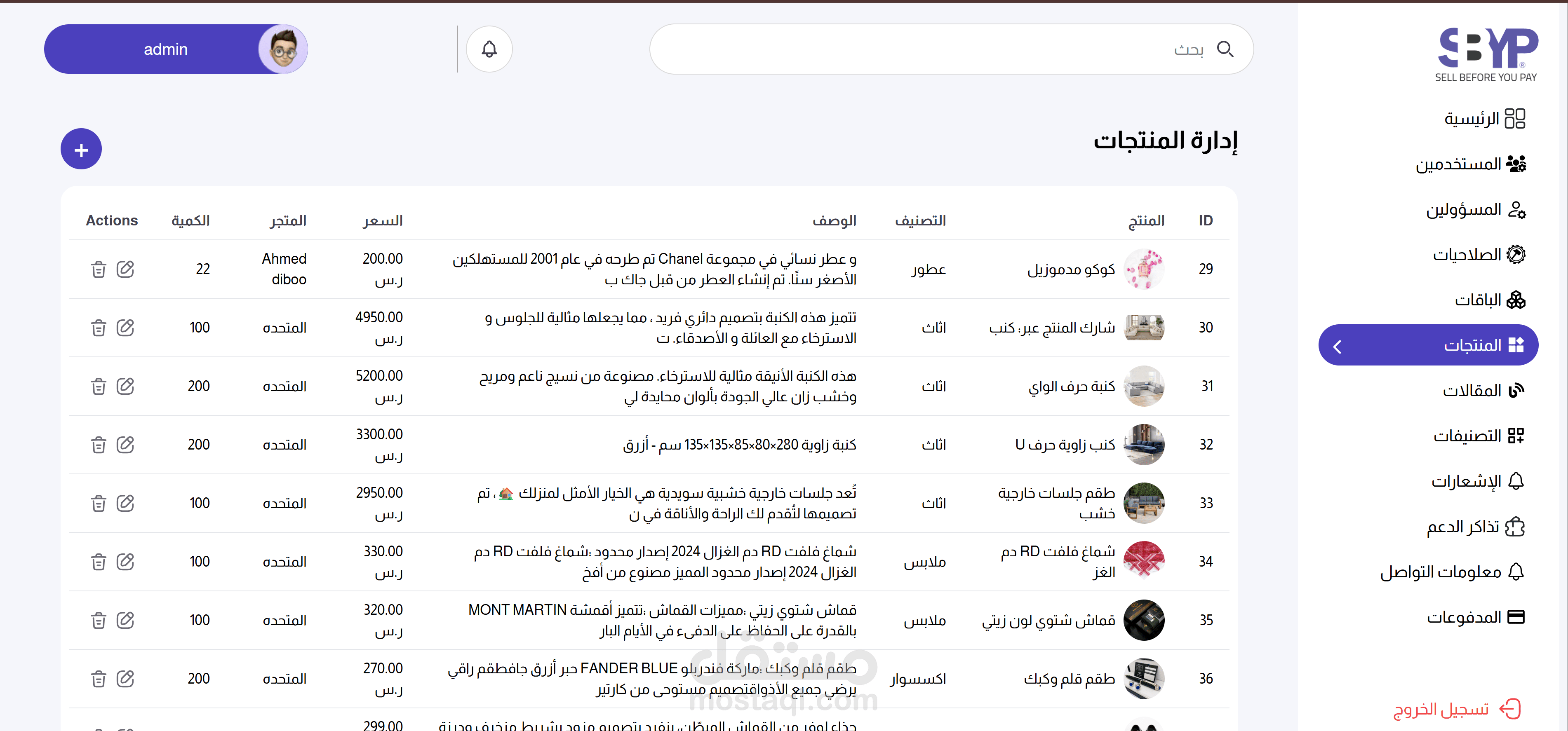Edit product with ID 35
Viewport: 1568px width, 731px height.
tap(125, 620)
